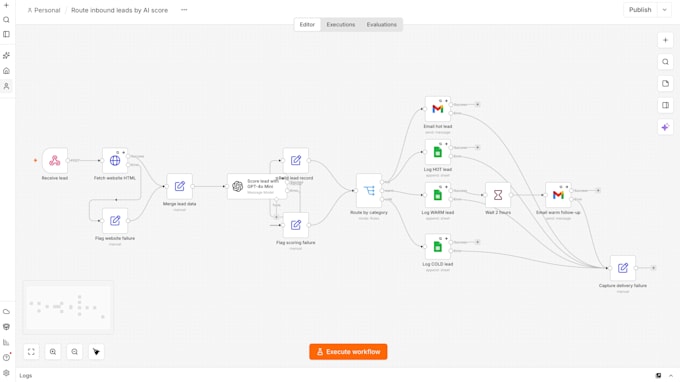The height and width of the screenshot is (382, 680).
Task: Add node after Log HOT lead success output
Action: 477,147
